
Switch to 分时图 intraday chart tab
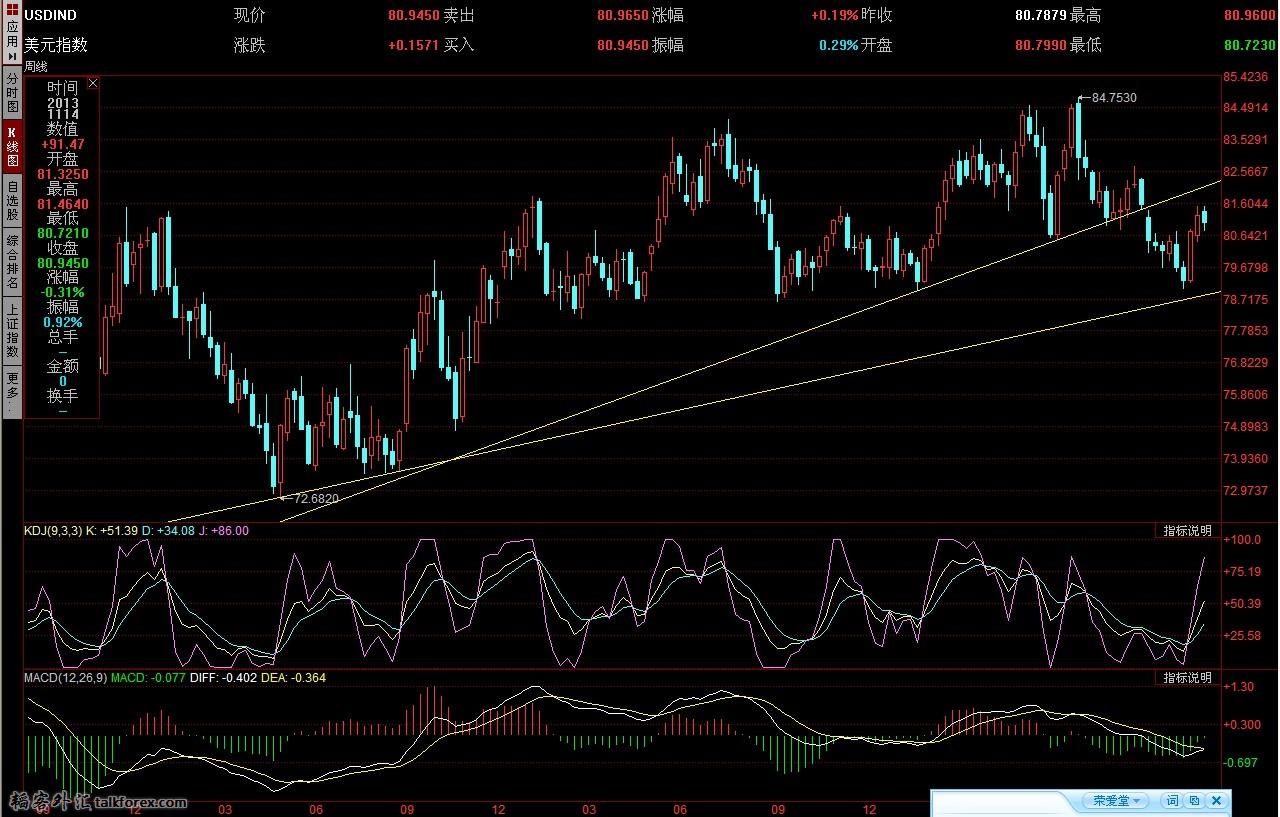click(12, 91)
